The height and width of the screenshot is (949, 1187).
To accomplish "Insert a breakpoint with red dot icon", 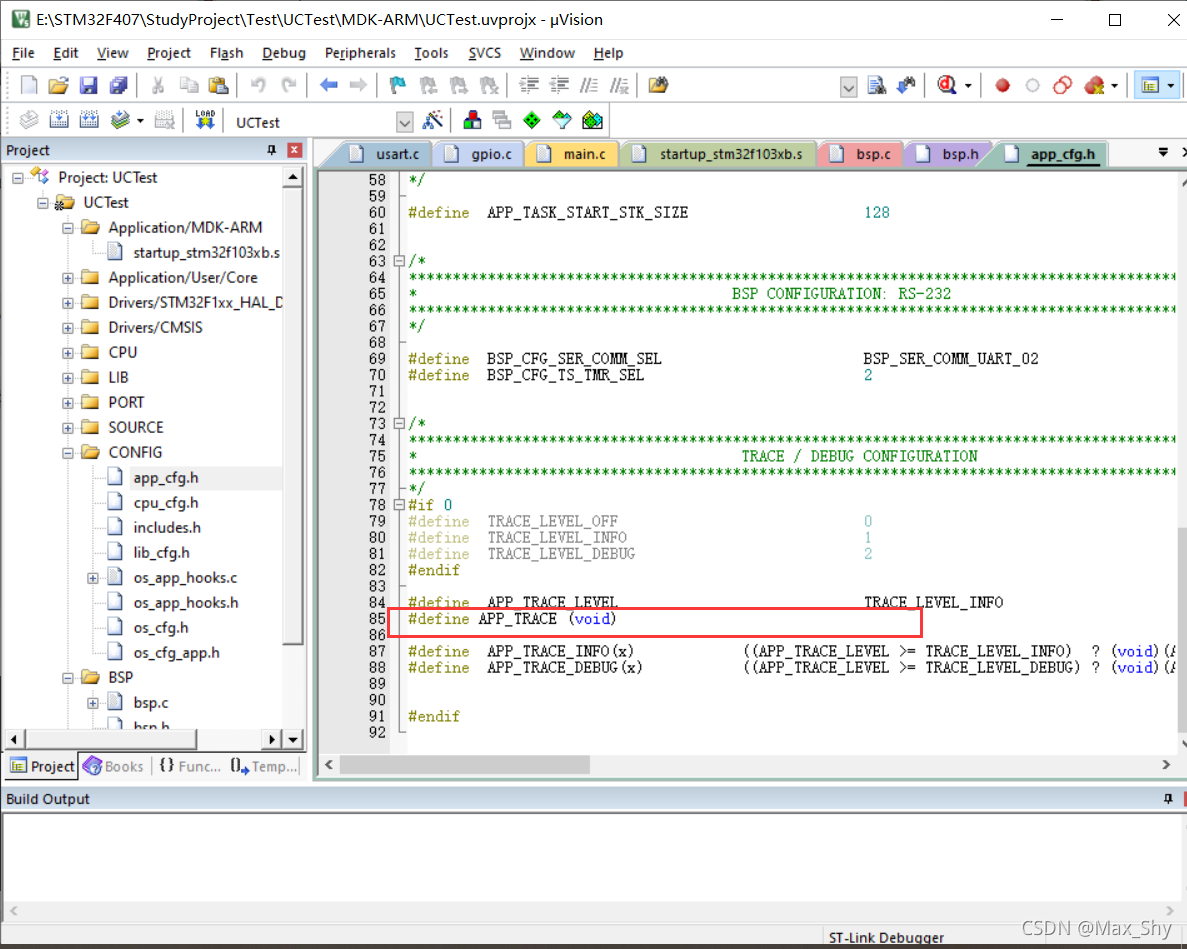I will 1002,86.
